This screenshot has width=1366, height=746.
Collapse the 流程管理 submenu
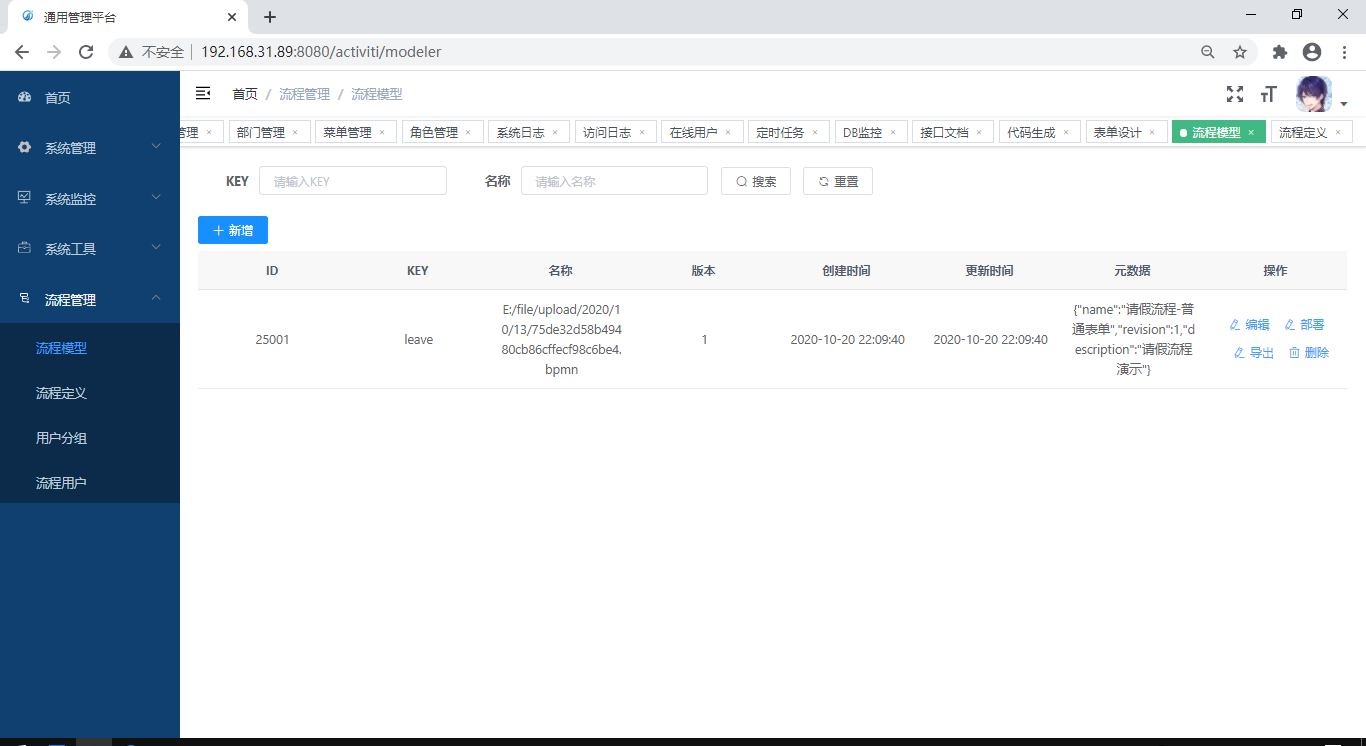pyautogui.click(x=156, y=297)
